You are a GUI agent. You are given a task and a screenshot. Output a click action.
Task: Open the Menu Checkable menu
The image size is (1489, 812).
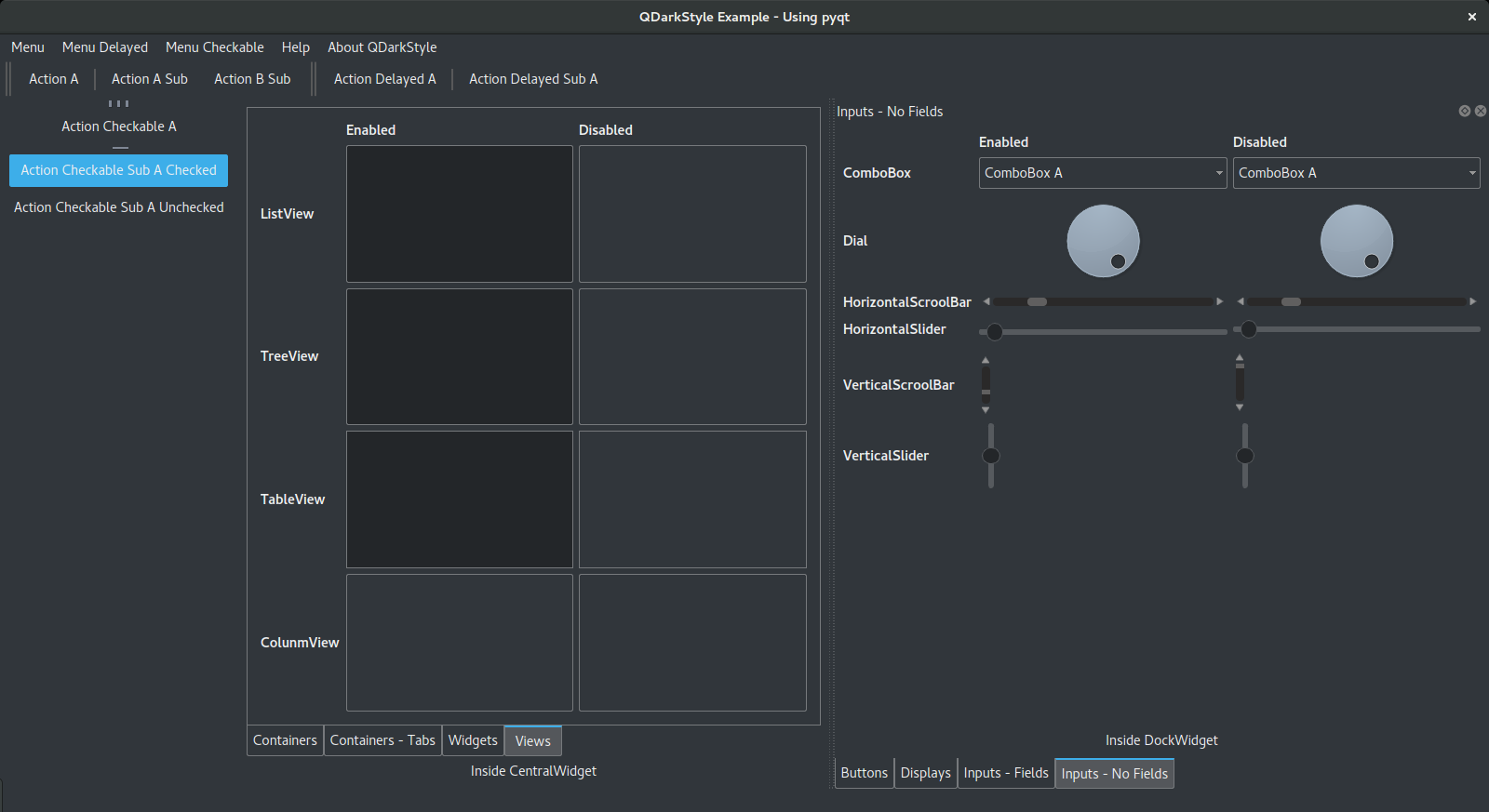point(215,47)
